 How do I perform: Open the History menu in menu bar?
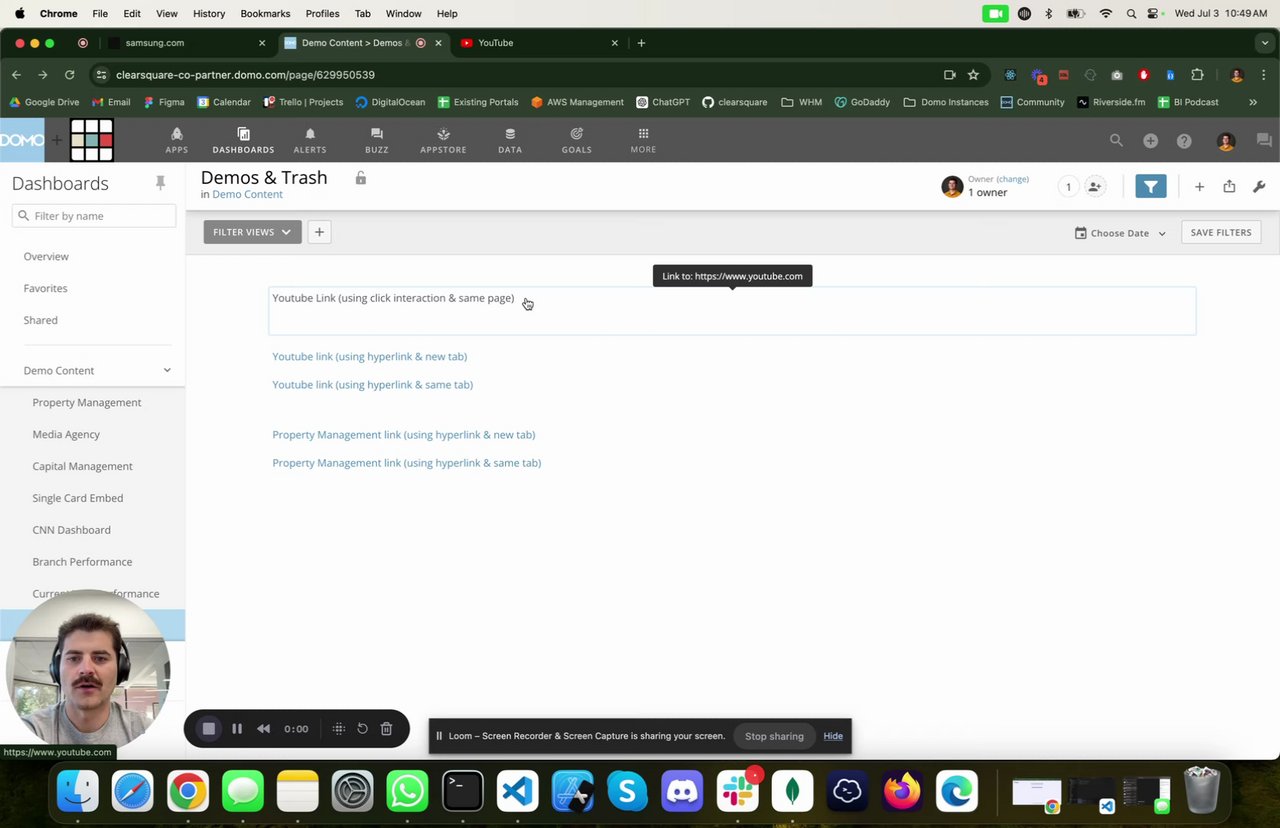209,13
